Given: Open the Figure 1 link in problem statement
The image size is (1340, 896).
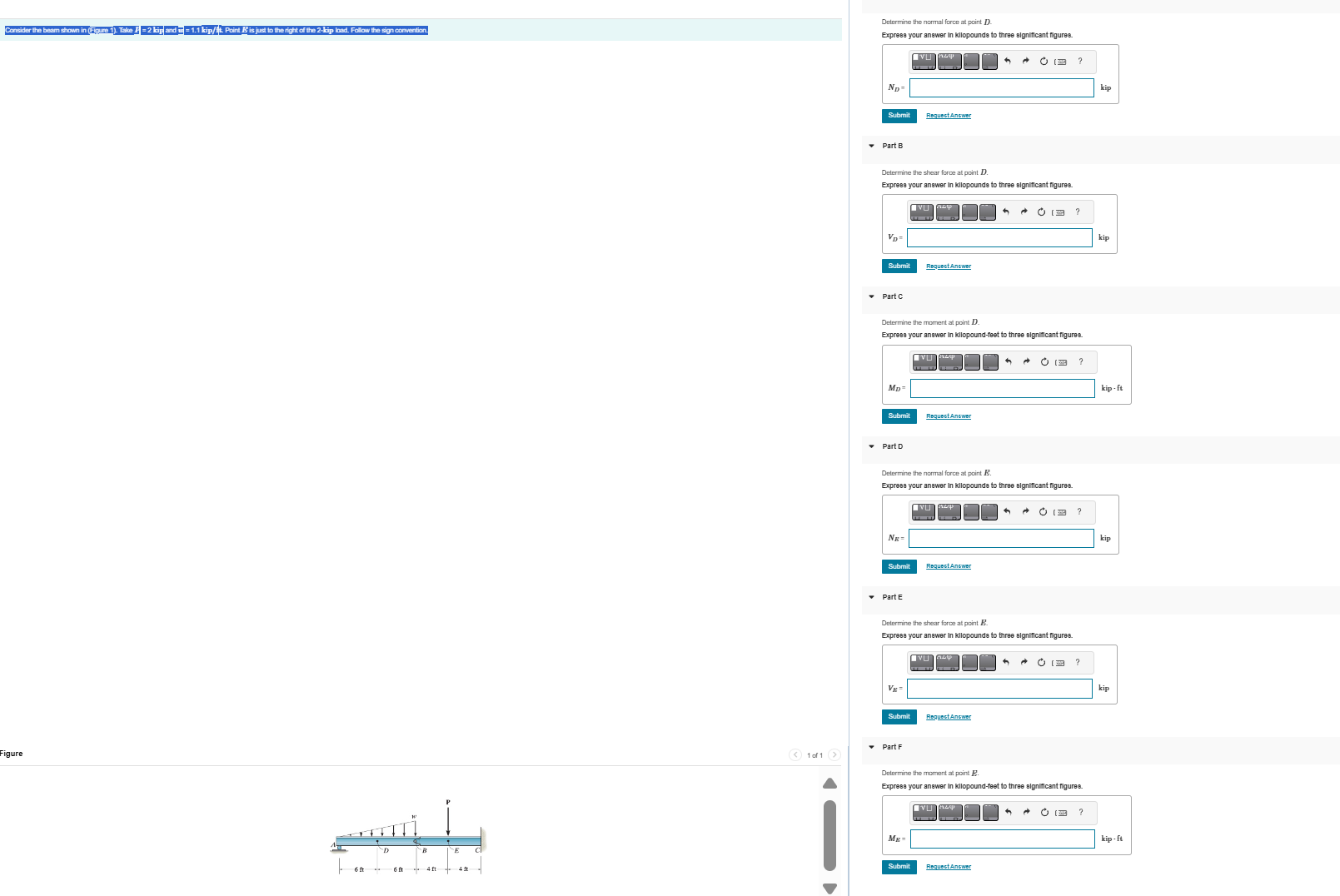Looking at the screenshot, I should pyautogui.click(x=101, y=30).
